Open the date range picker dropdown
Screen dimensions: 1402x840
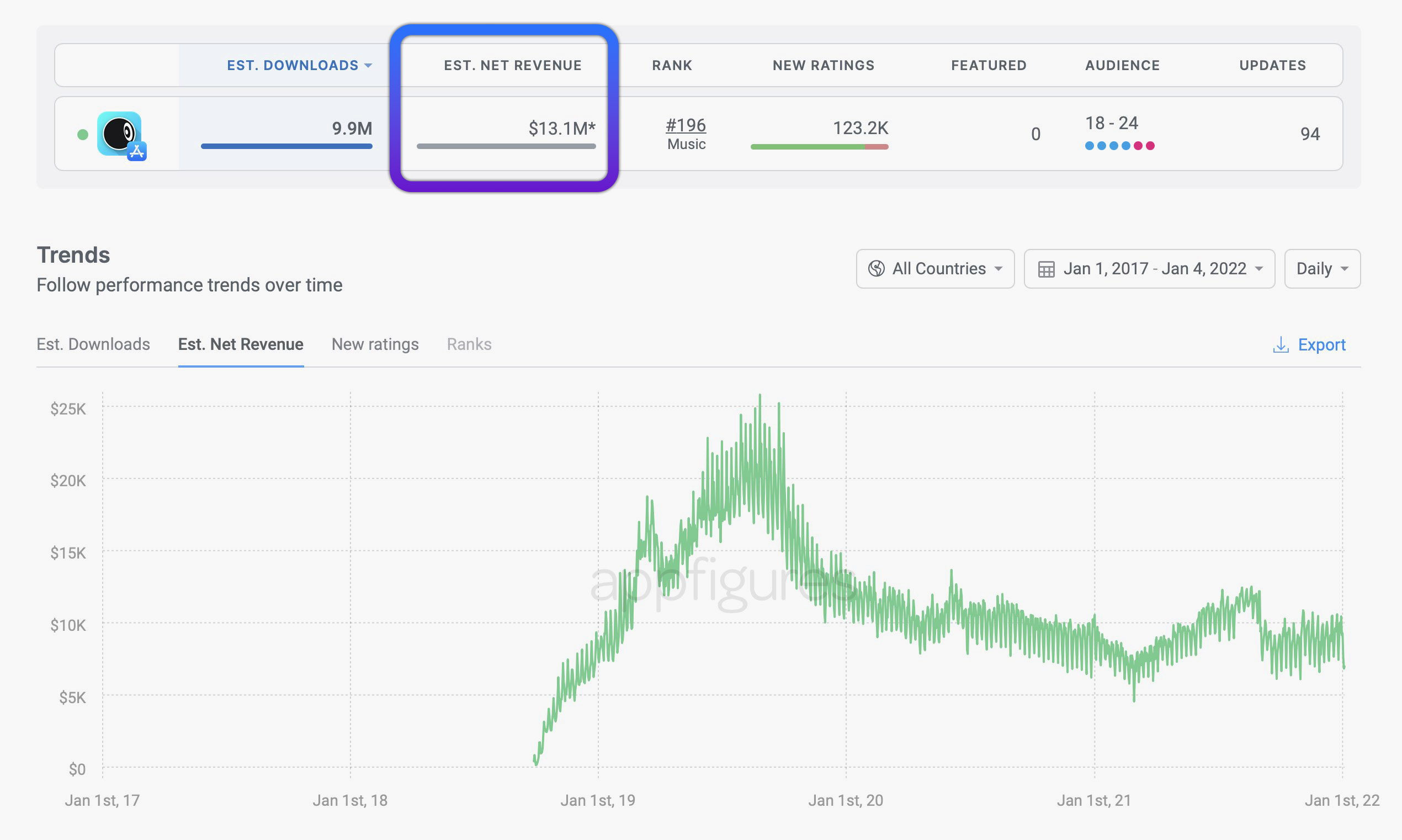tap(1149, 269)
